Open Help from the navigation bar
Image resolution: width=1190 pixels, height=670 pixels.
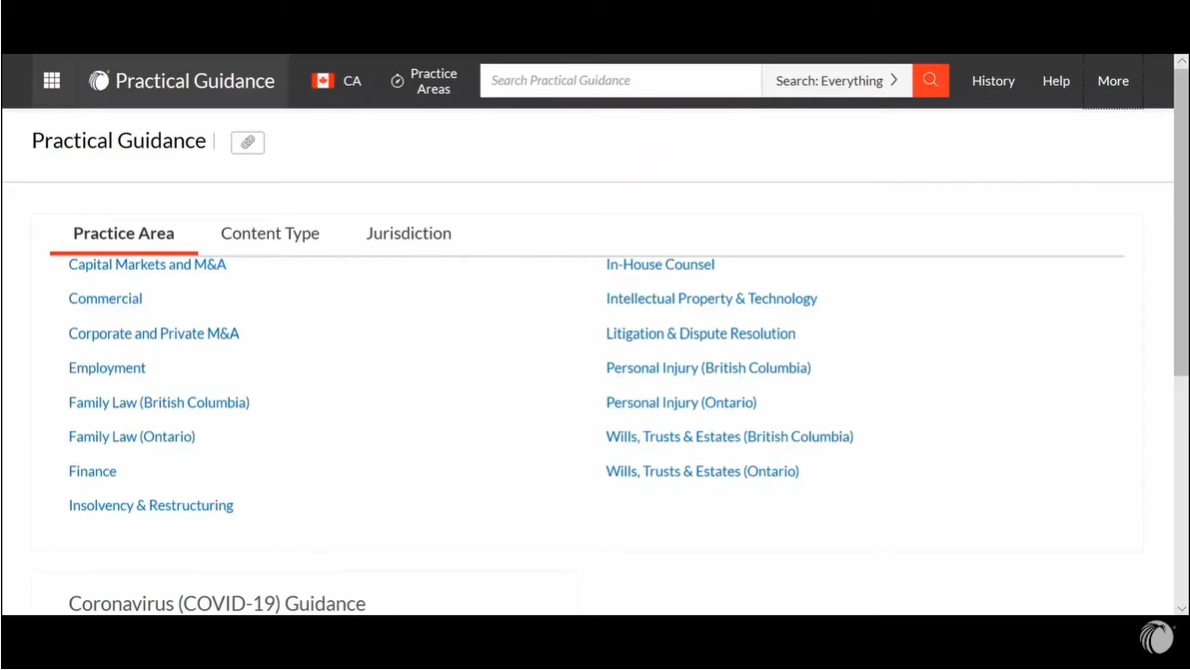pyautogui.click(x=1056, y=81)
